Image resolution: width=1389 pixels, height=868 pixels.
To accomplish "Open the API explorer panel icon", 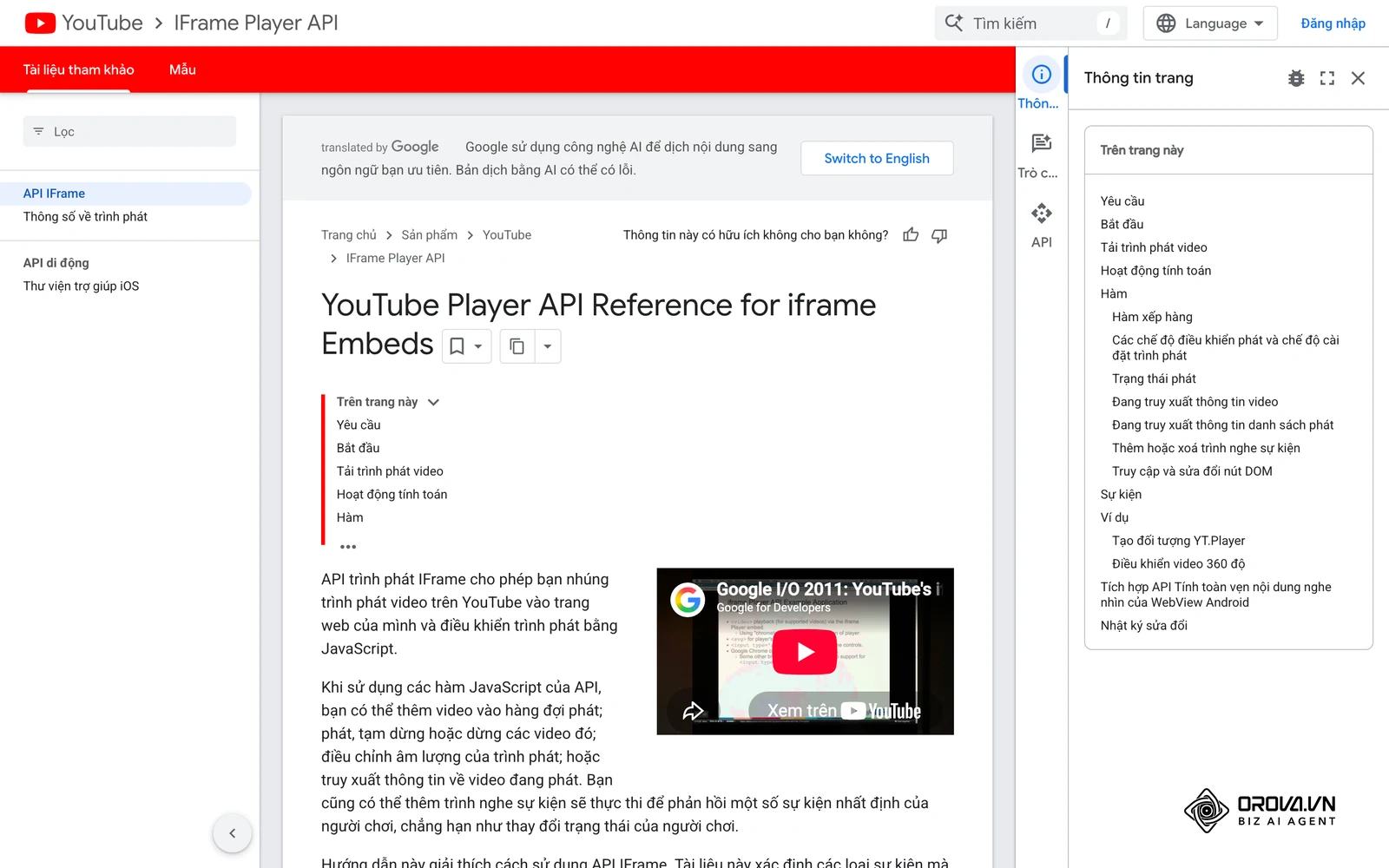I will click(x=1041, y=213).
